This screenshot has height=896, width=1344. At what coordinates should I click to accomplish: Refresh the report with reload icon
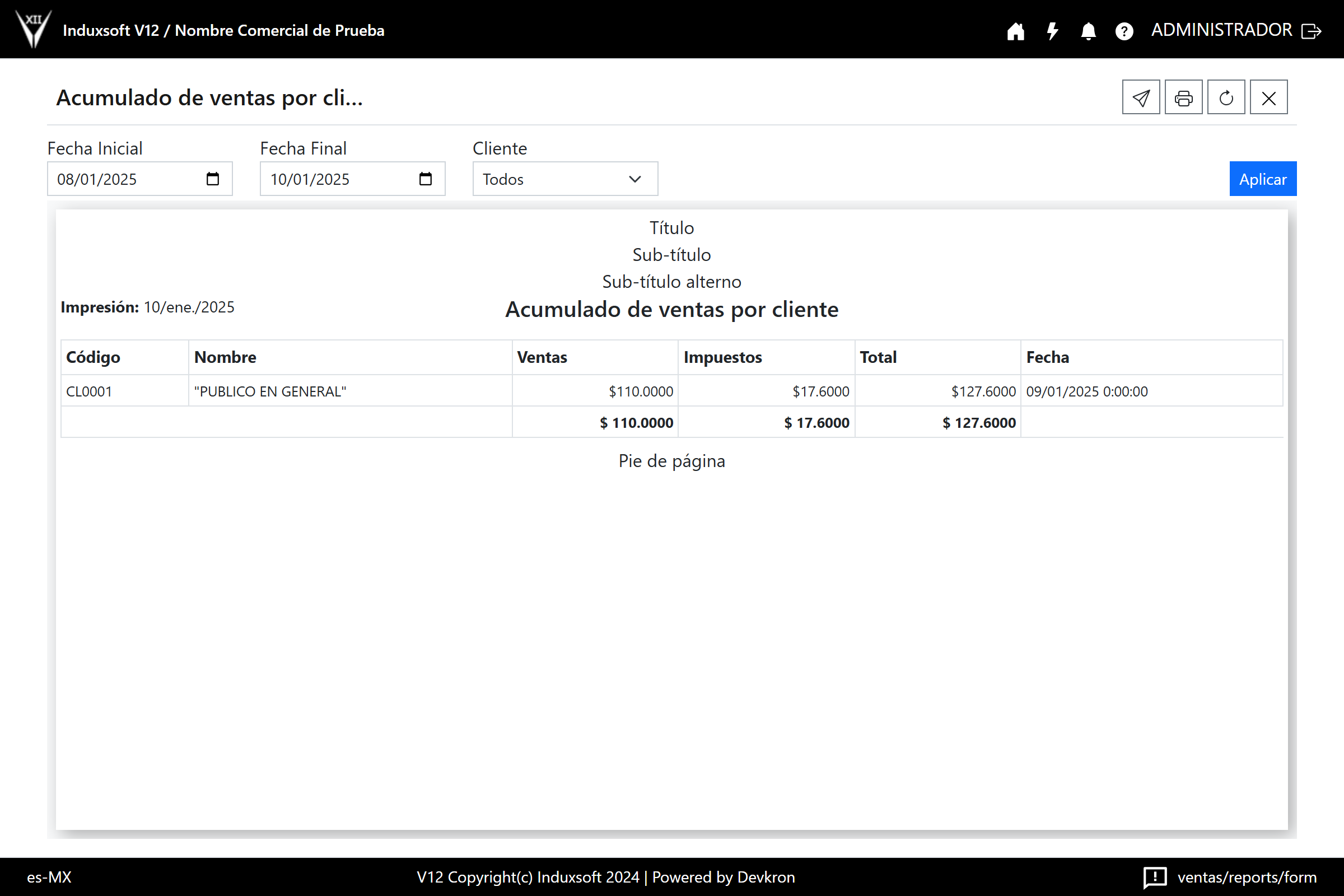point(1226,97)
